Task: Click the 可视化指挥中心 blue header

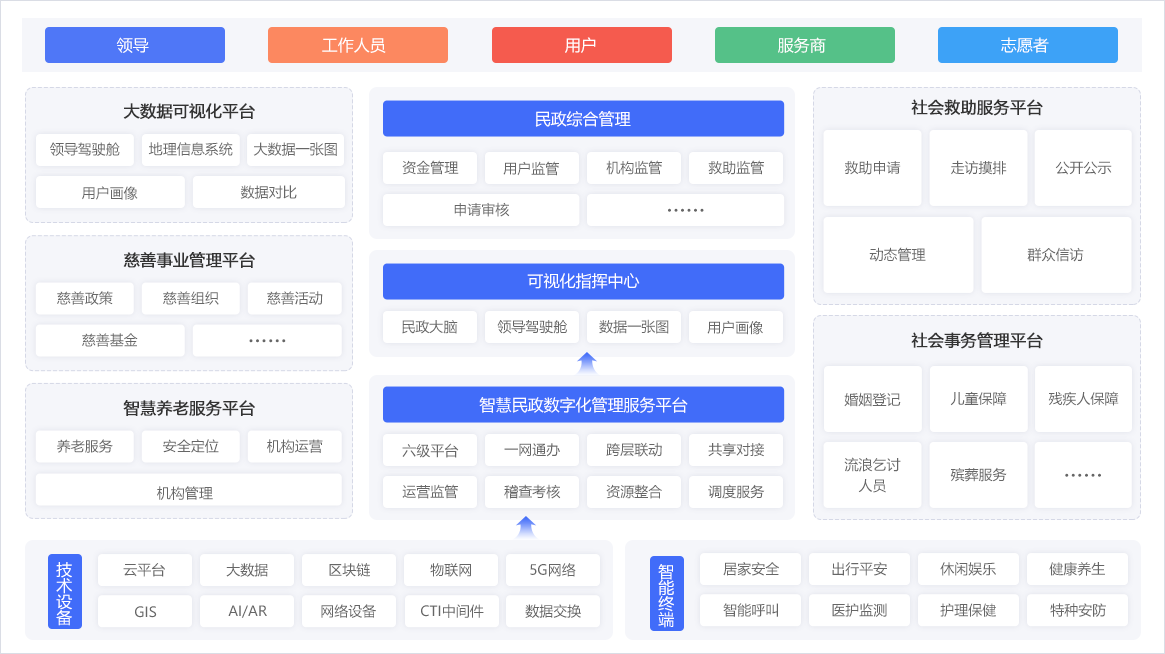Action: point(583,281)
